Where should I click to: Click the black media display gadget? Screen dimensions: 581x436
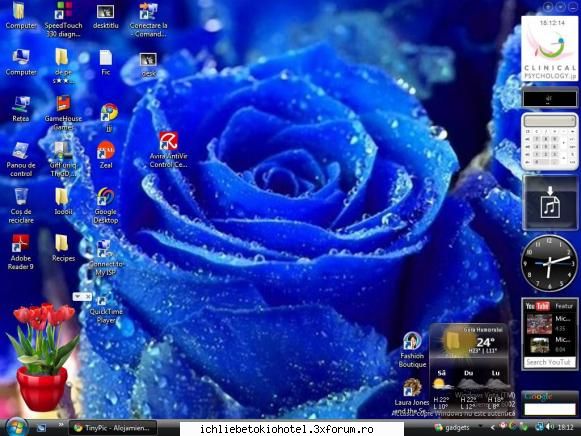550,99
